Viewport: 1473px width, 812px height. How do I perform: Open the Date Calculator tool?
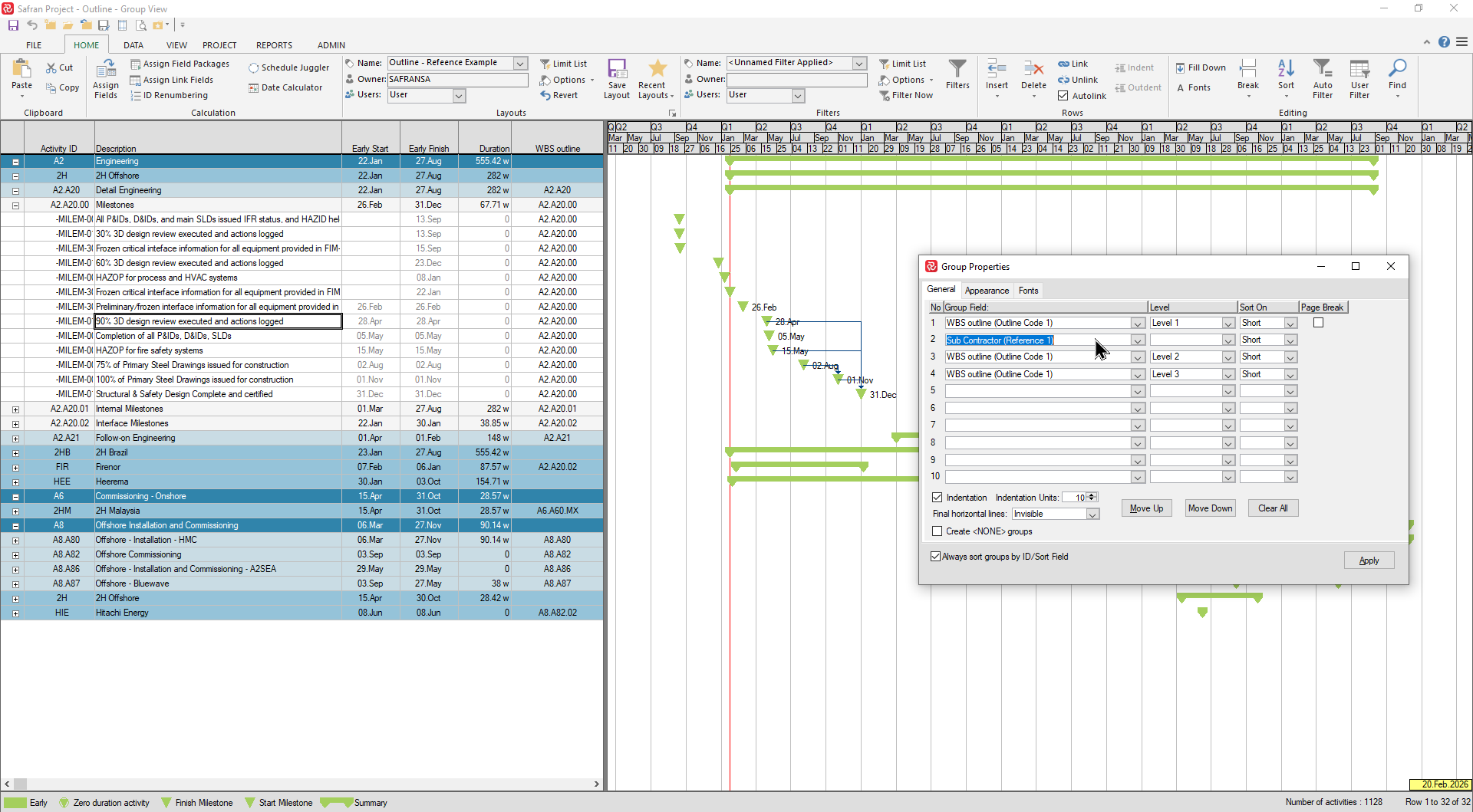254,88
